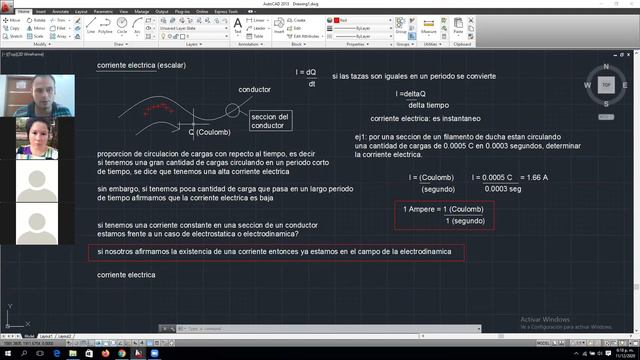Viewport: 640px width, 360px height.
Task: Select the Trim tool
Action: tap(58, 20)
